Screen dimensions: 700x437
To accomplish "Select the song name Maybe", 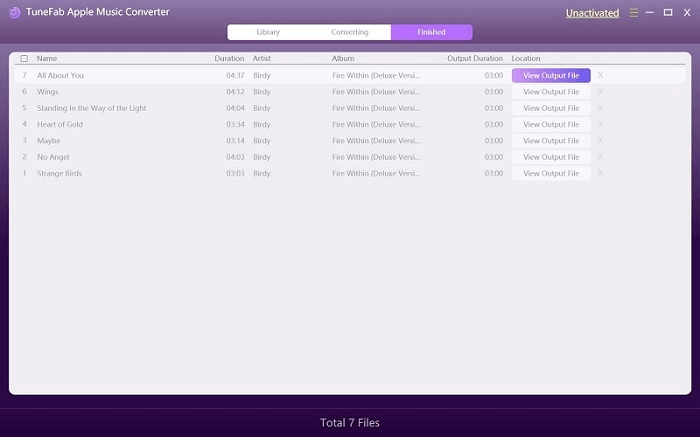I will coord(49,141).
